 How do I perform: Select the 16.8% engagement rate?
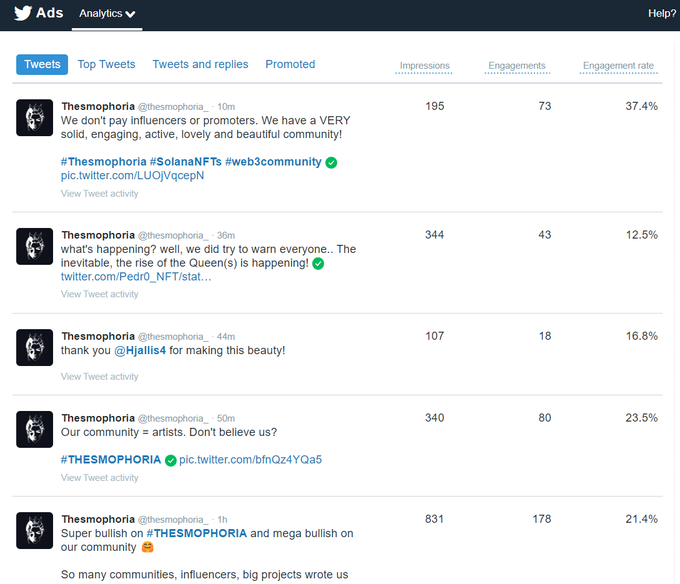coord(641,336)
